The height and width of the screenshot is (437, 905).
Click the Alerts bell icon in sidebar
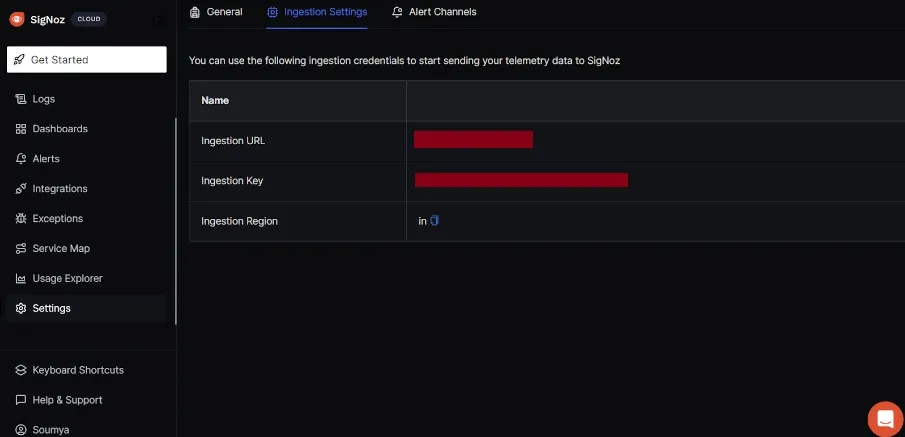pyautogui.click(x=21, y=159)
